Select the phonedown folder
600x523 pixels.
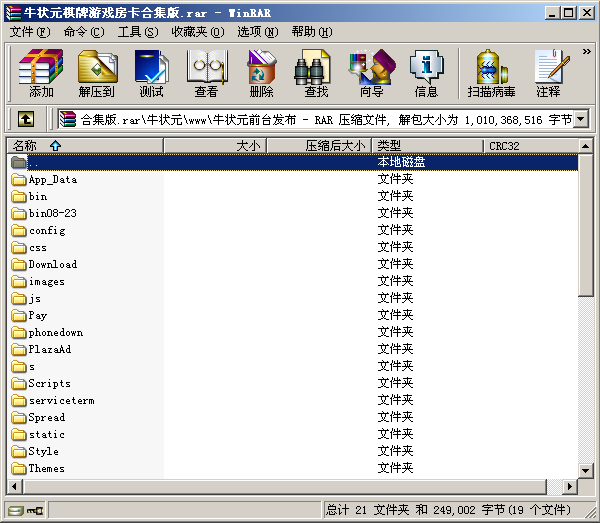pos(55,333)
